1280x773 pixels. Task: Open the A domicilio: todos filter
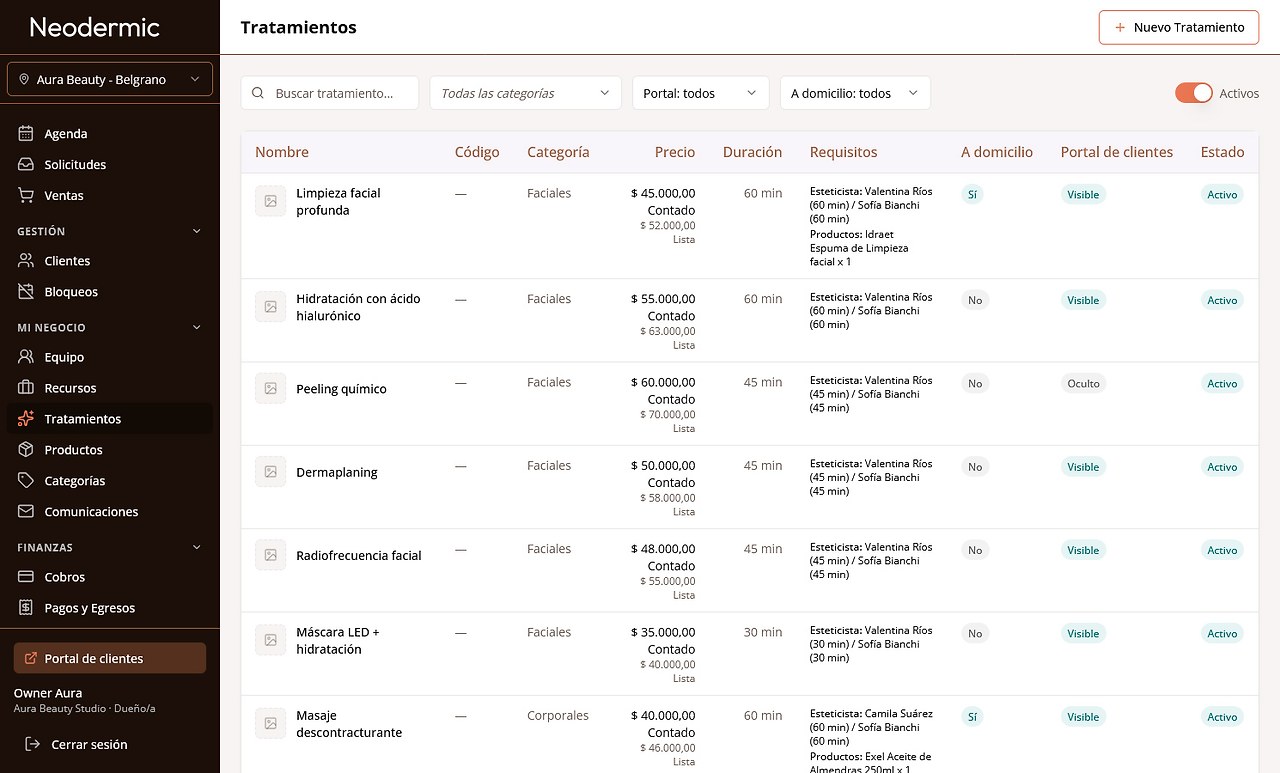[855, 93]
